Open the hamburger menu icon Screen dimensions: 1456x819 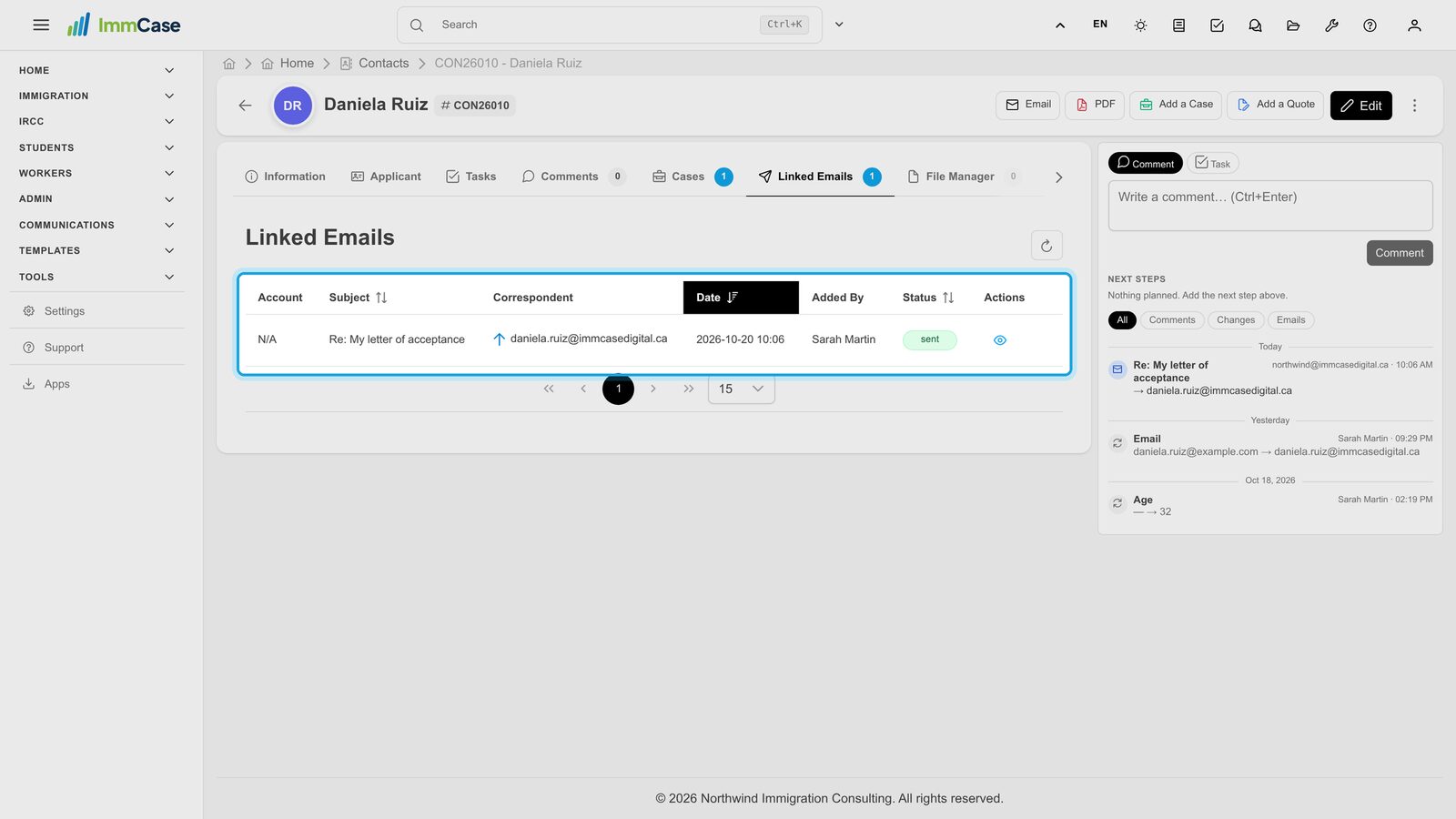41,25
